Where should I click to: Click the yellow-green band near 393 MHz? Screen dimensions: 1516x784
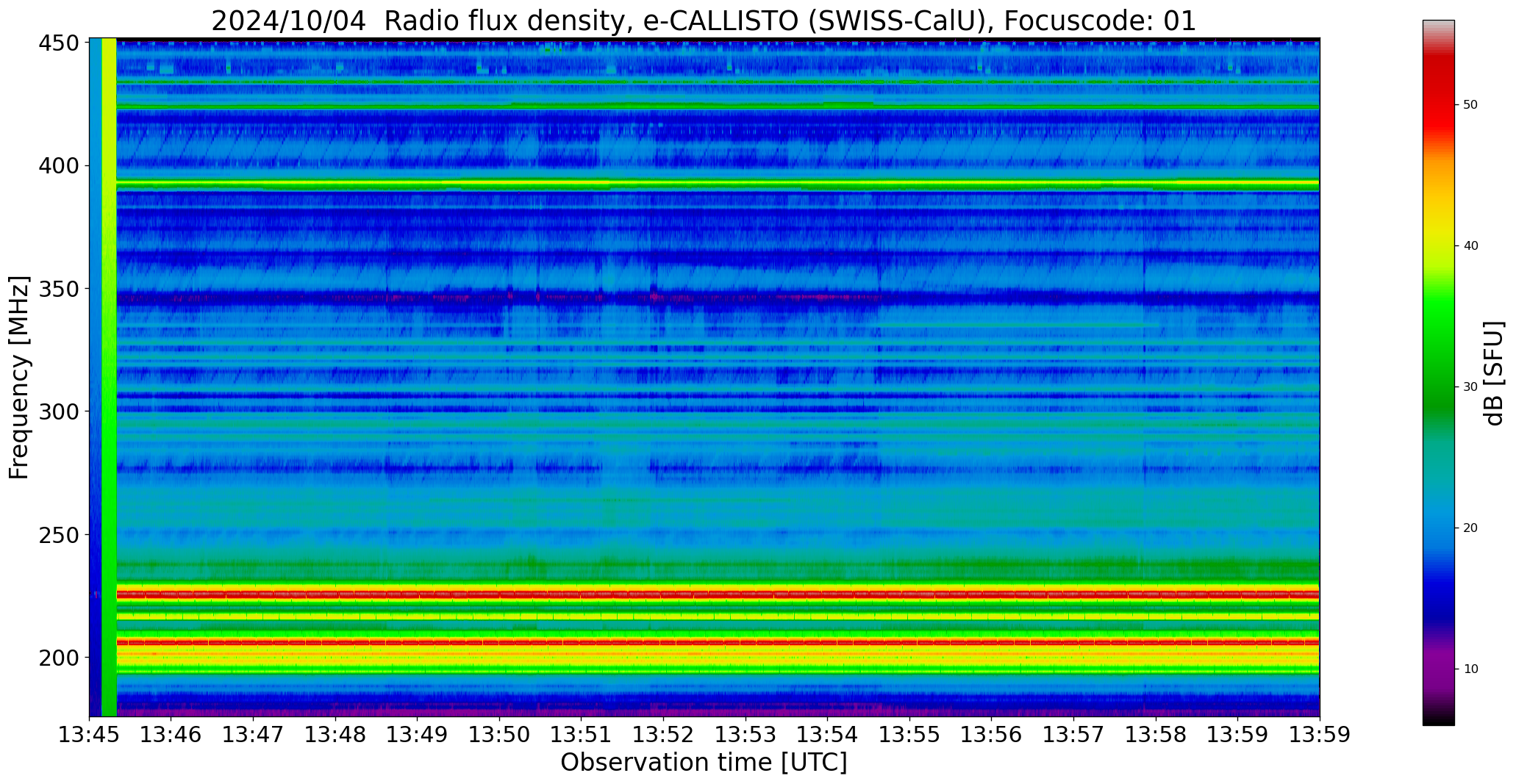[x=718, y=183]
